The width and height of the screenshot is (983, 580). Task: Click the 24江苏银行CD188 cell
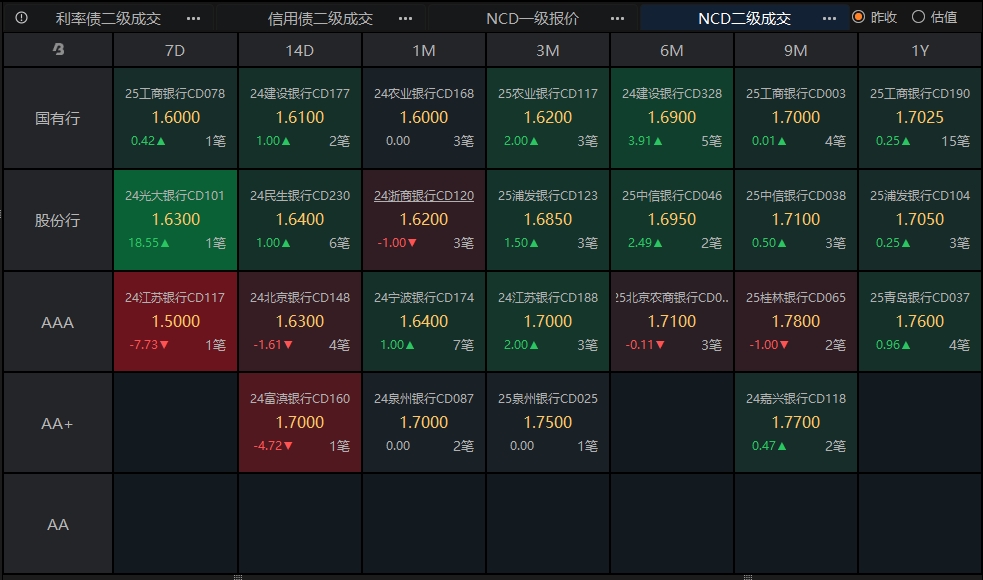[548, 322]
